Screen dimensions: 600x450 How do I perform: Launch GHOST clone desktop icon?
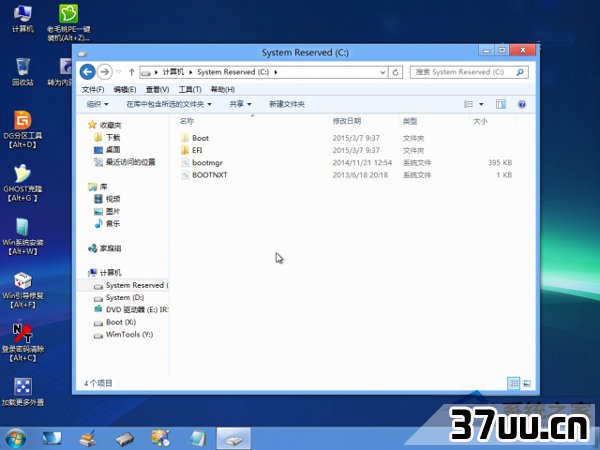23,183
